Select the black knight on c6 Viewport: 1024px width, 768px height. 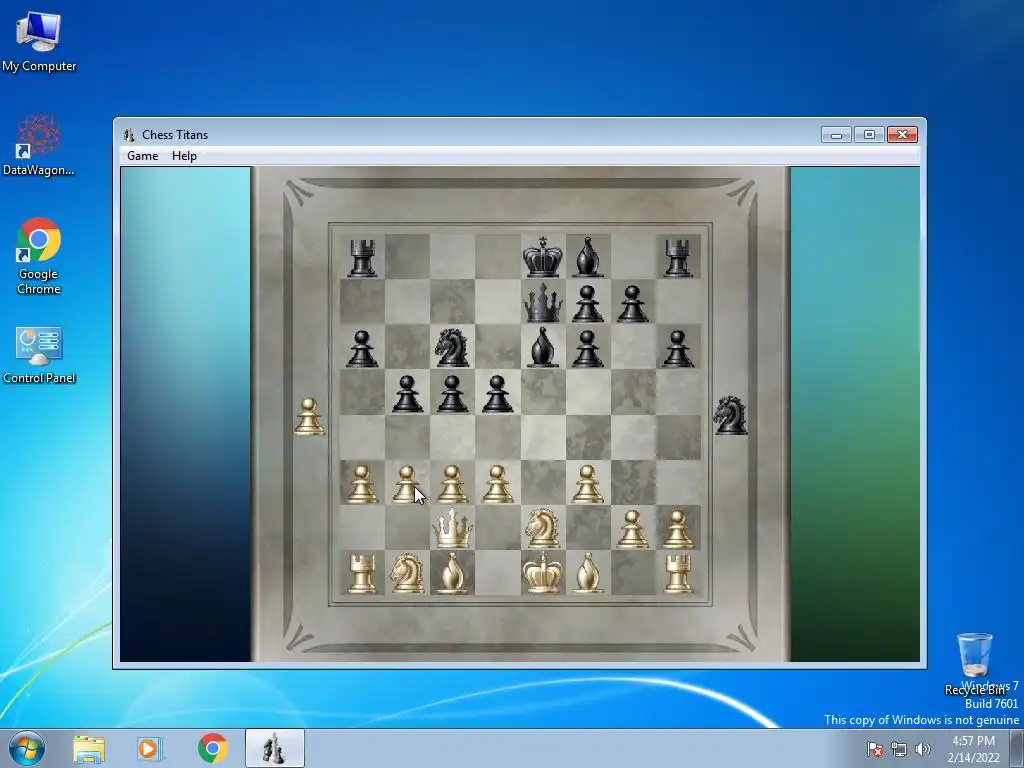453,347
